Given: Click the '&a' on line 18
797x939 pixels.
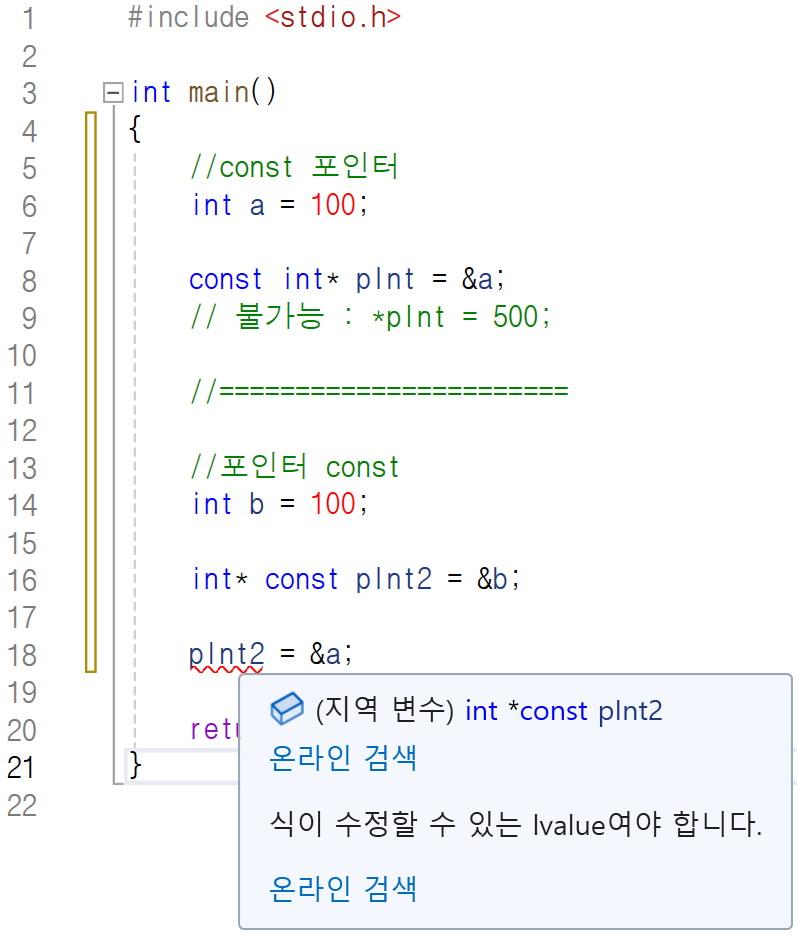Looking at the screenshot, I should (325, 655).
